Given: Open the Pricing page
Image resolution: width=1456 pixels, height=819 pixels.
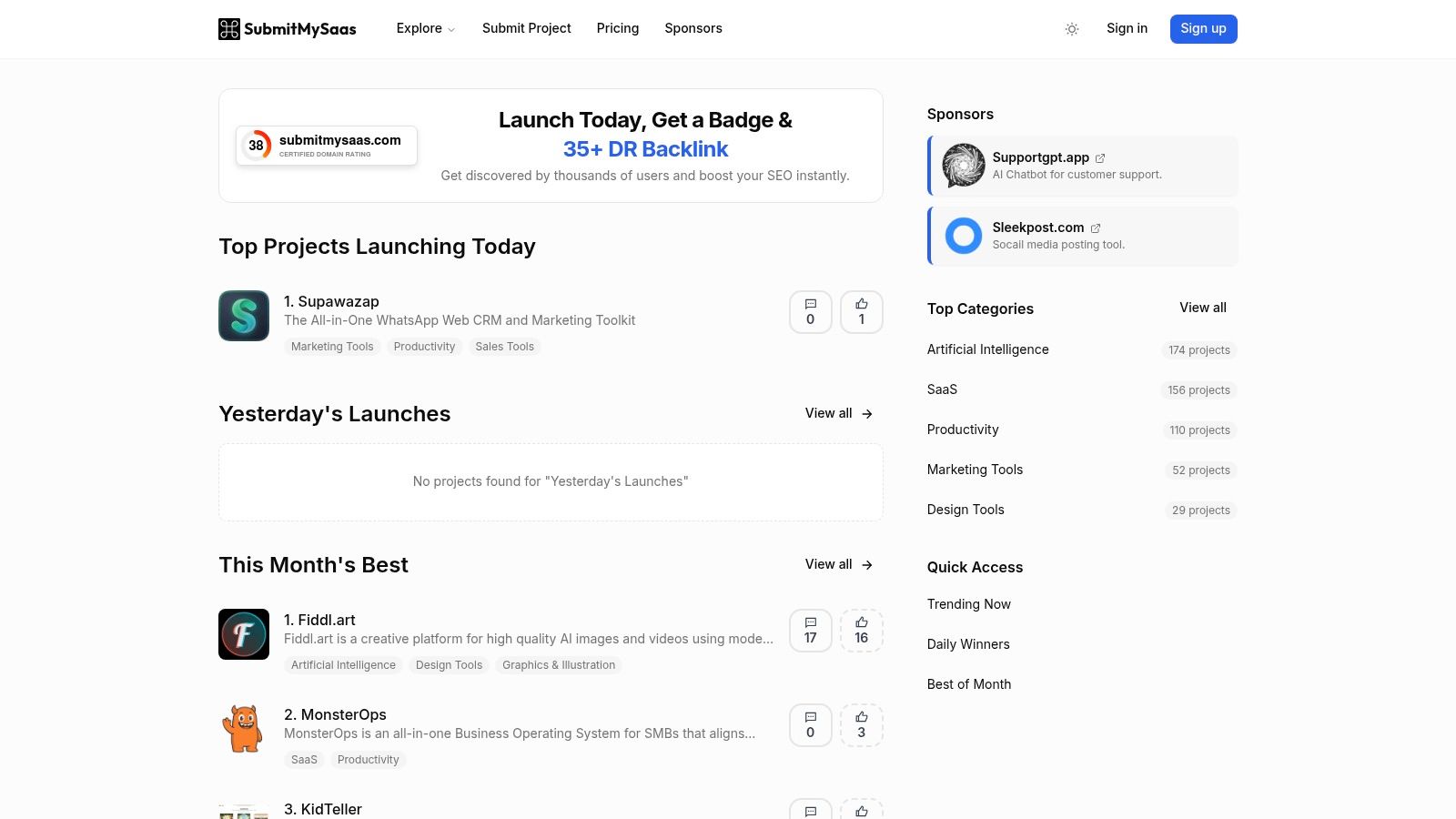Looking at the screenshot, I should (x=617, y=28).
